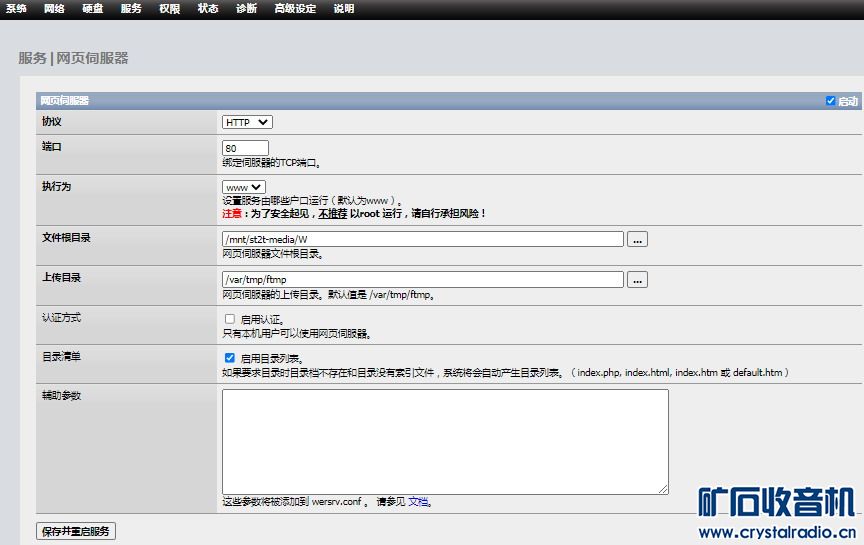
Task: Click the 目录清单 row label
Action: tap(61, 357)
